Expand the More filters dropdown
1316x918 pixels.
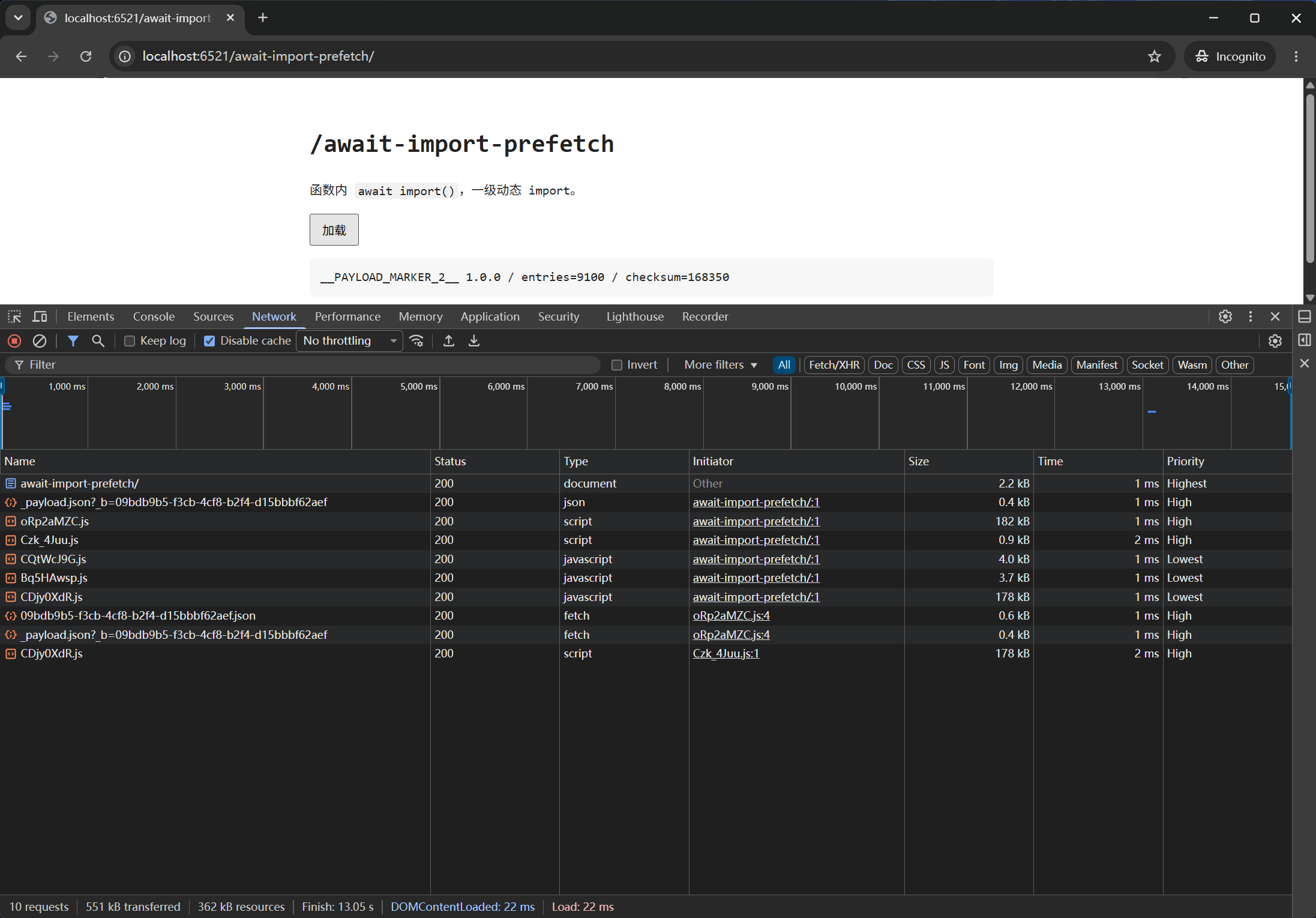tap(721, 365)
